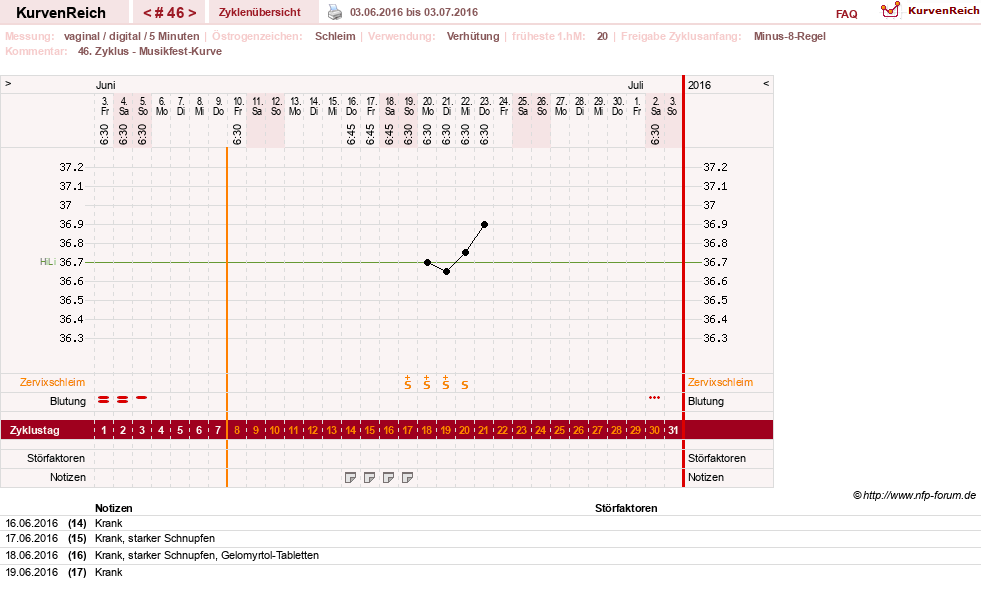Click cervical mucus S+ symbol on 19. June
This screenshot has height=607, width=981.
(408, 382)
